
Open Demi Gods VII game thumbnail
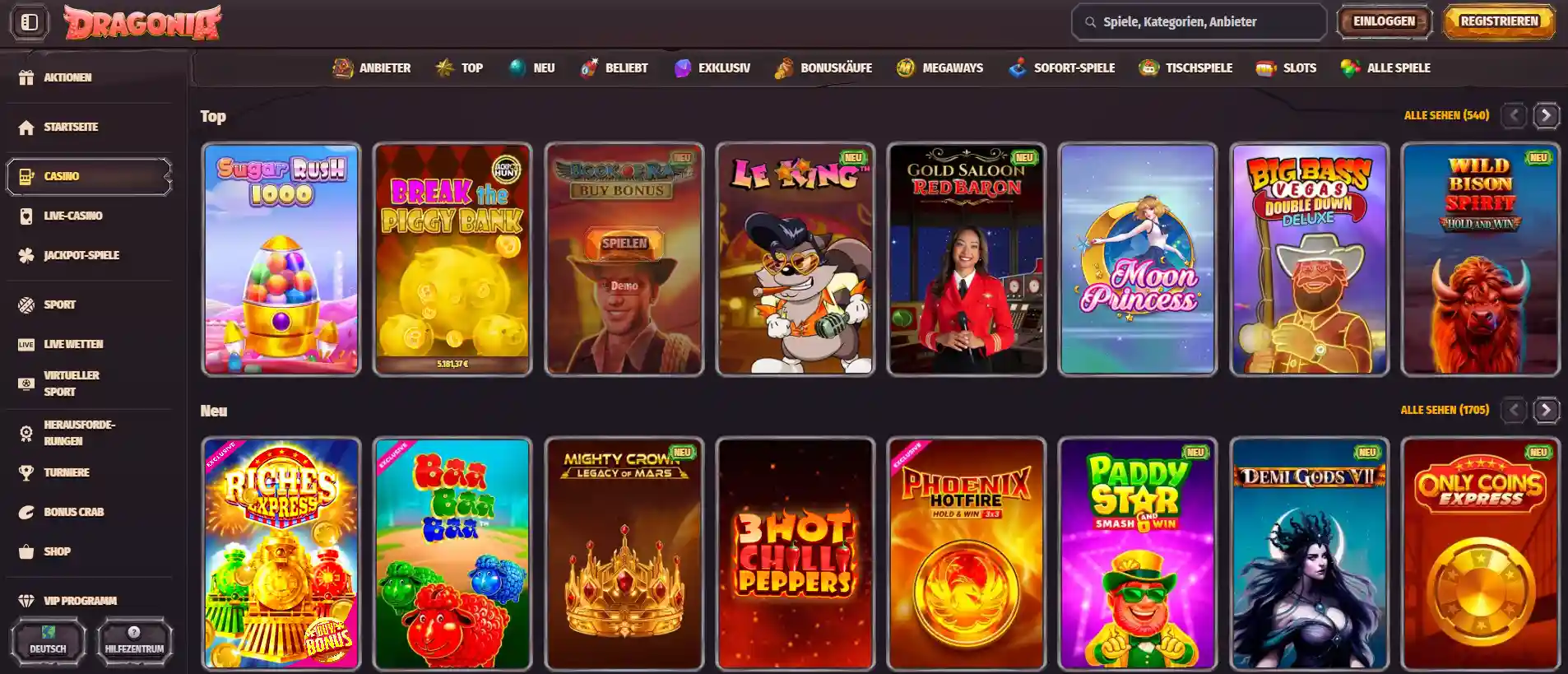click(1310, 554)
